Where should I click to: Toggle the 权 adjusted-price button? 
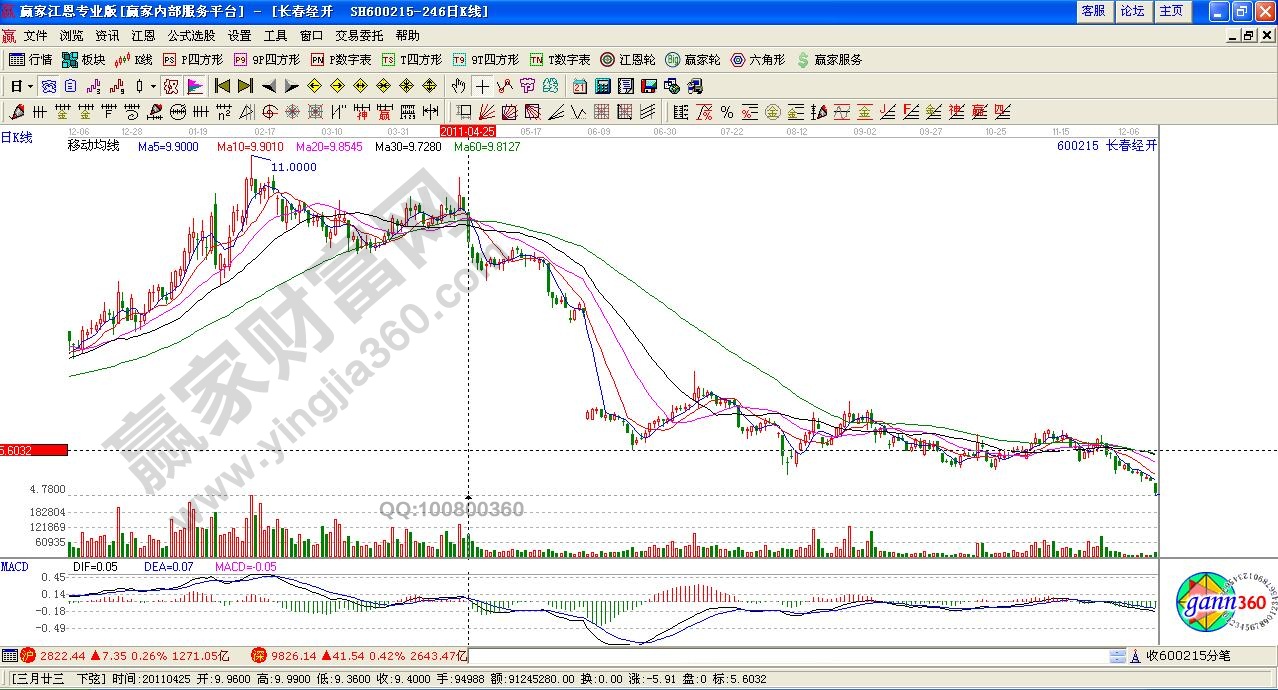click(171, 86)
